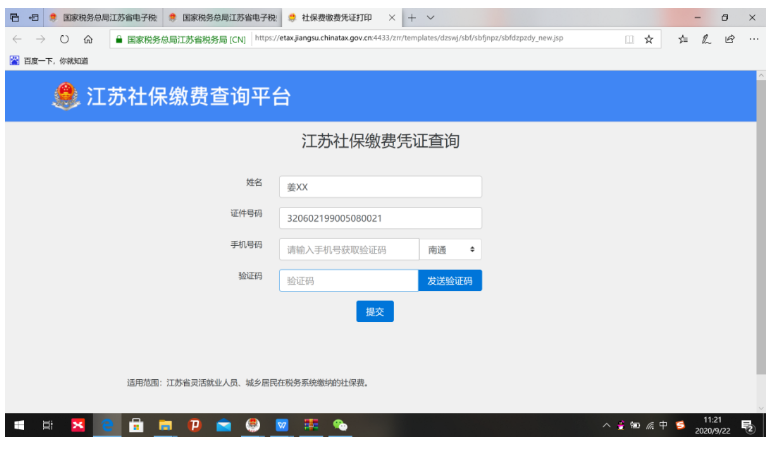Open the add notes pen icon

(706, 39)
